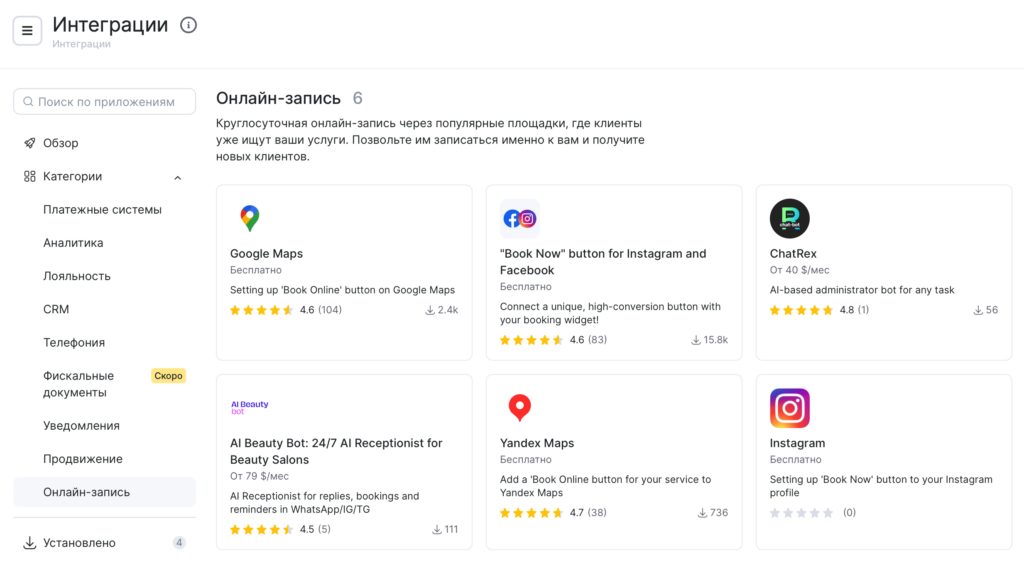Click the red Yandex Maps pin logo
This screenshot has height=561, width=1024.
click(519, 407)
